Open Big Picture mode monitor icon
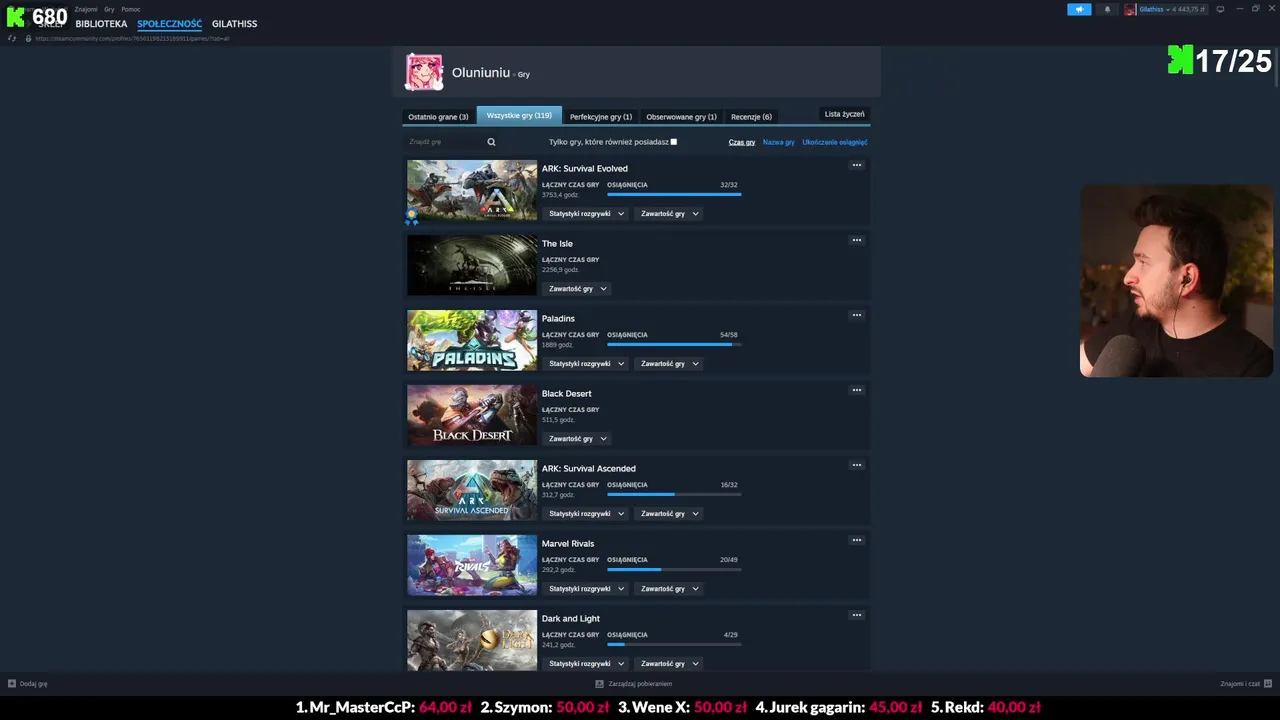Image resolution: width=1280 pixels, height=720 pixels. [1220, 9]
